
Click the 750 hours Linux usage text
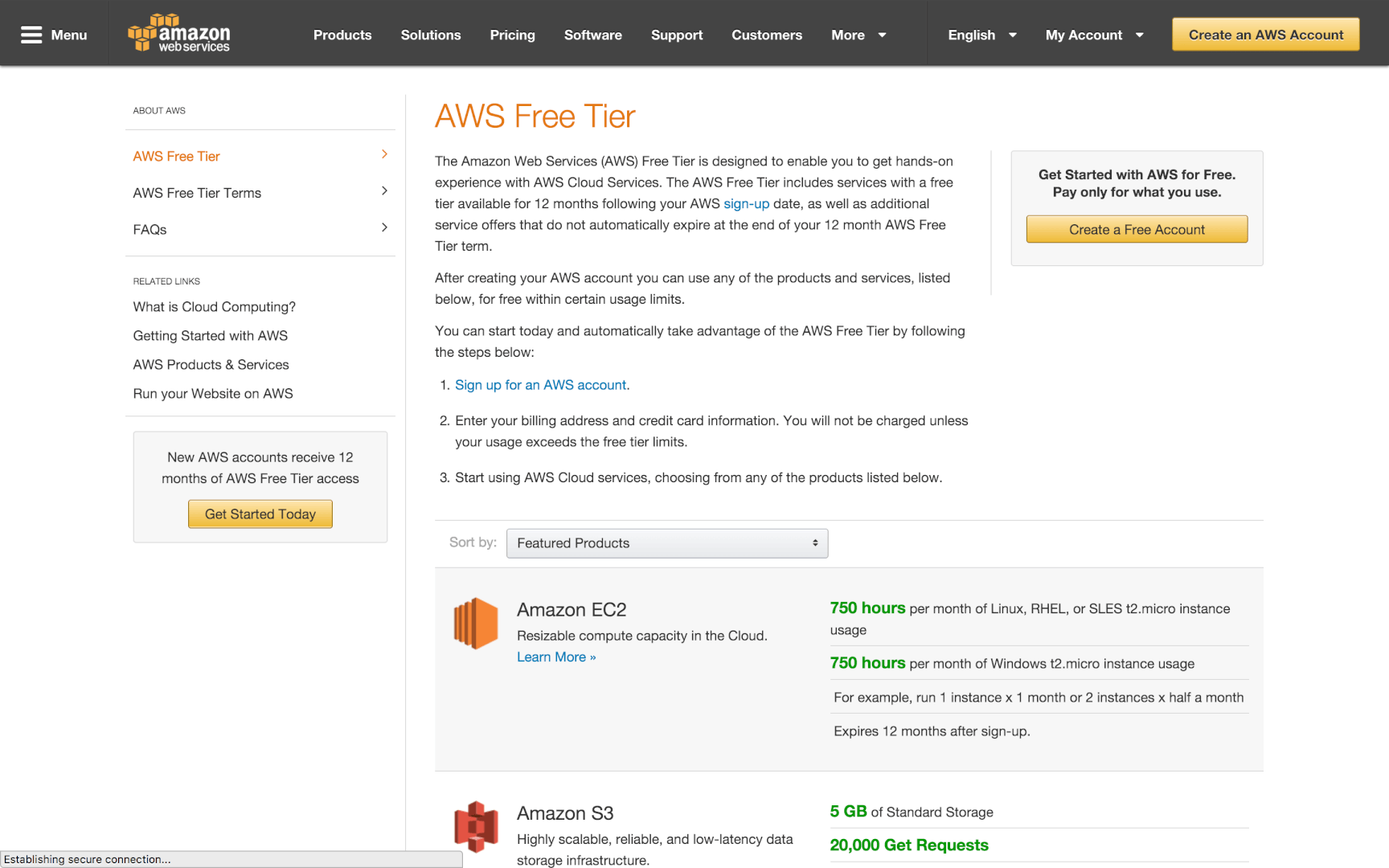coord(1030,619)
